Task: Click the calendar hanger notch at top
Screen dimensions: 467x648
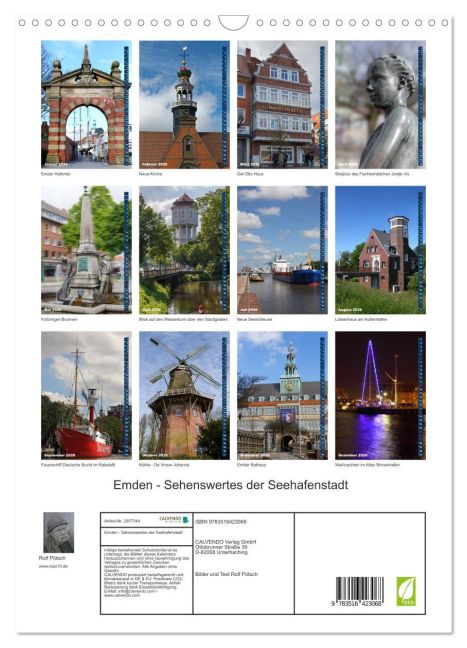Action: coord(234,22)
